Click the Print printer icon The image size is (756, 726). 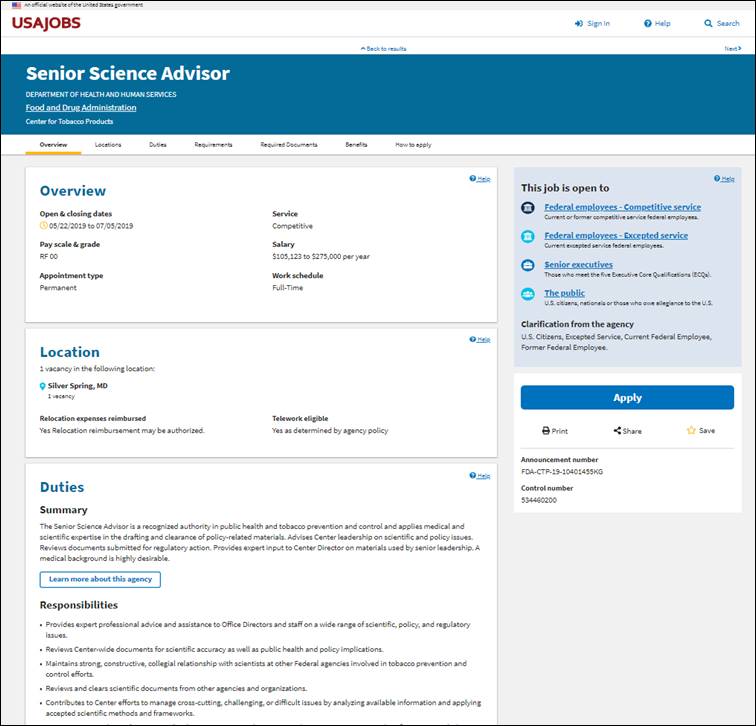[545, 430]
